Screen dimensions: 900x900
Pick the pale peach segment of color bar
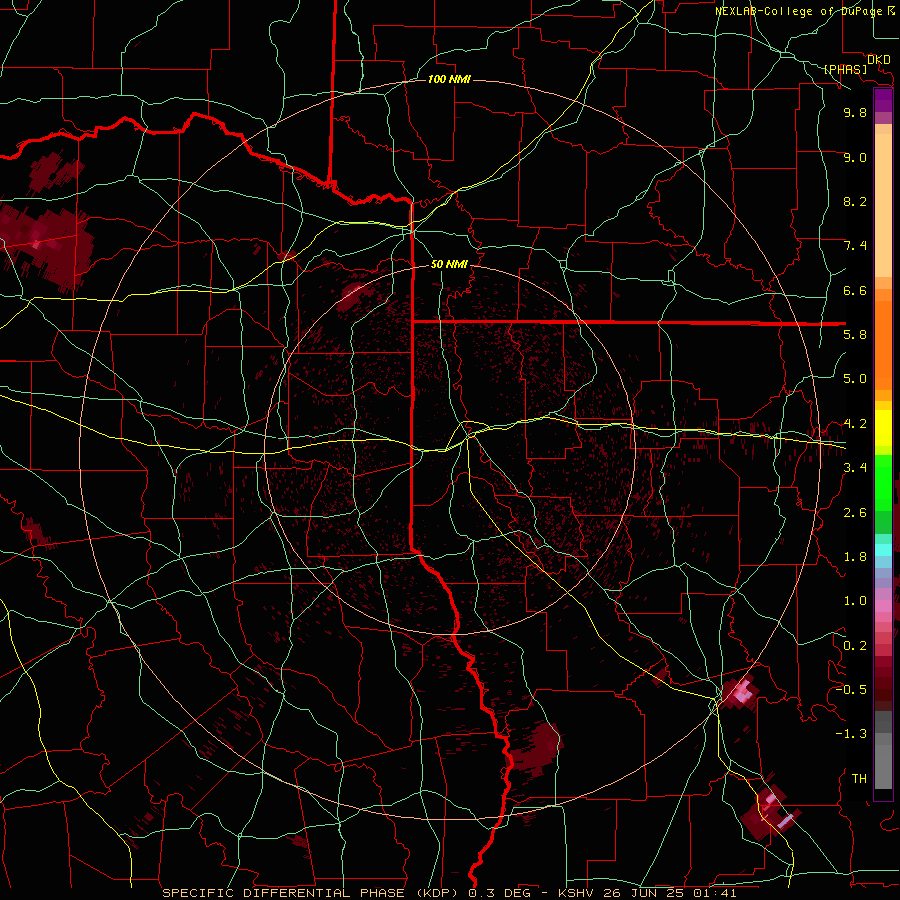click(x=883, y=207)
